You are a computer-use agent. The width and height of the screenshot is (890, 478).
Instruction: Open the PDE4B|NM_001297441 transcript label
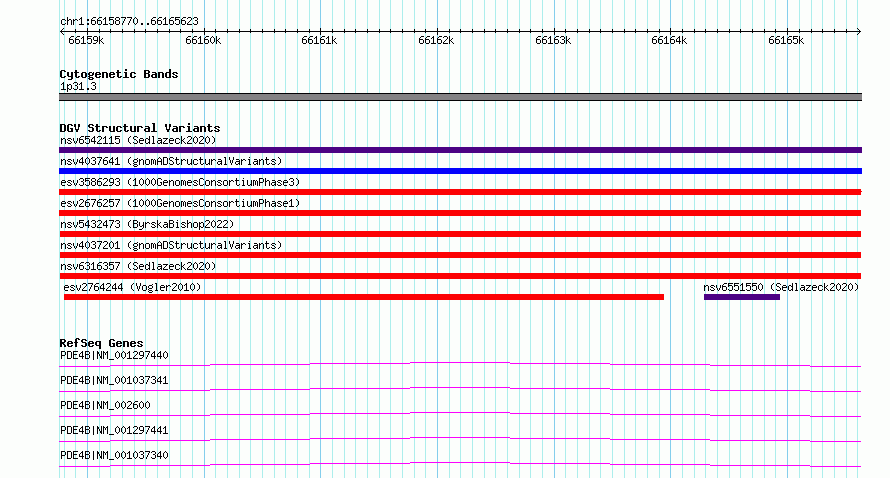coord(114,430)
